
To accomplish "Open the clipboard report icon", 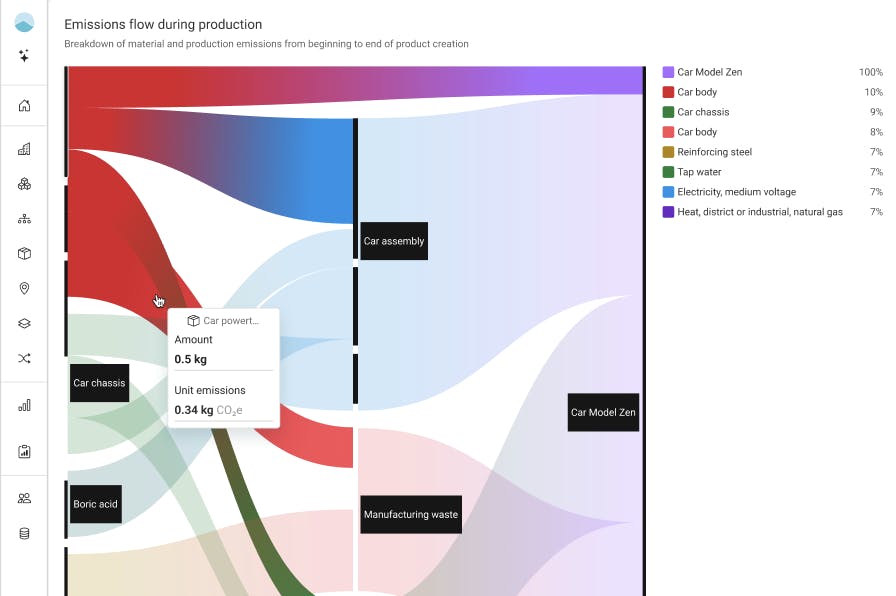I will 24,452.
